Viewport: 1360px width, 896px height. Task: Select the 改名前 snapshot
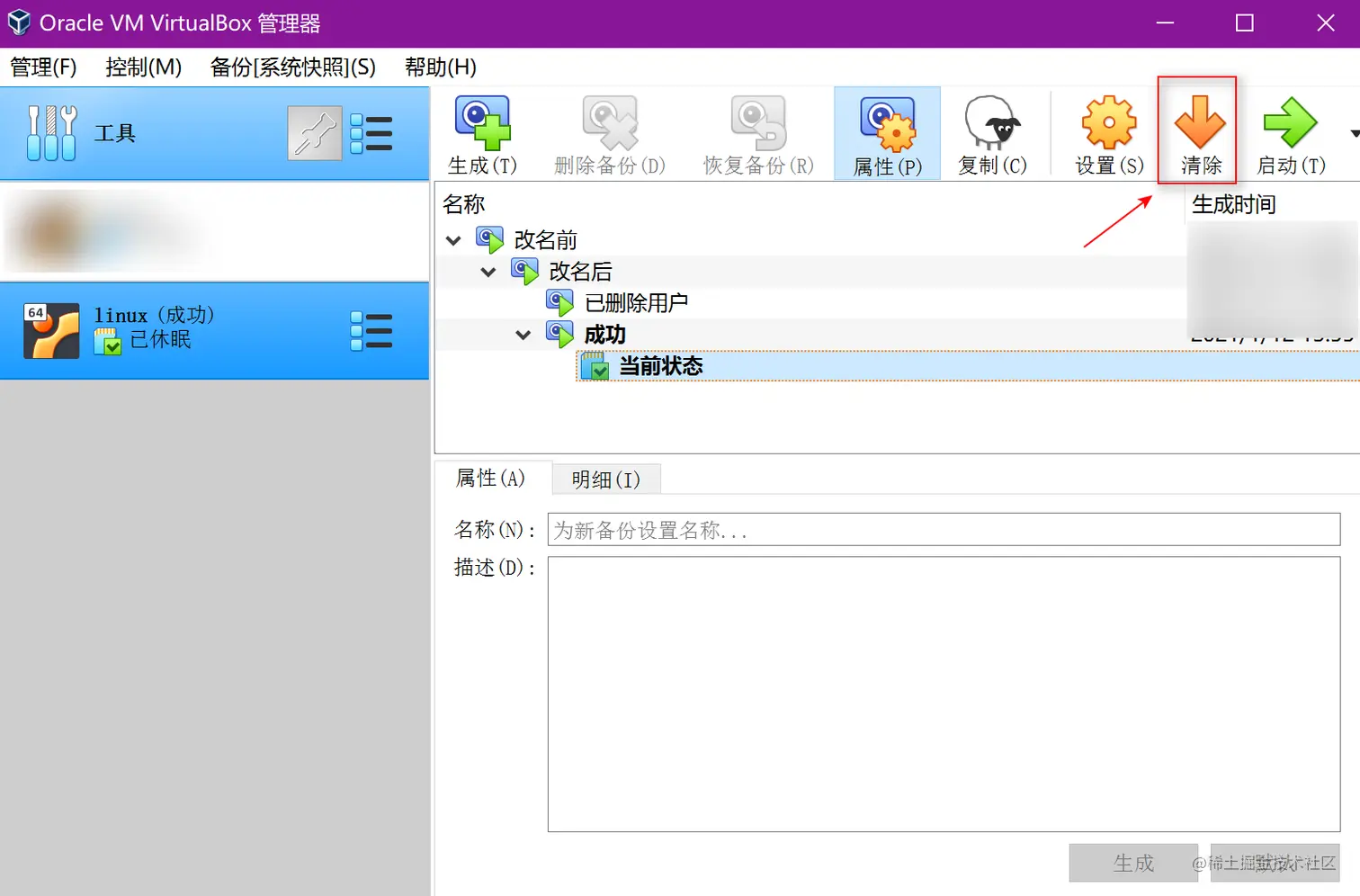point(545,240)
